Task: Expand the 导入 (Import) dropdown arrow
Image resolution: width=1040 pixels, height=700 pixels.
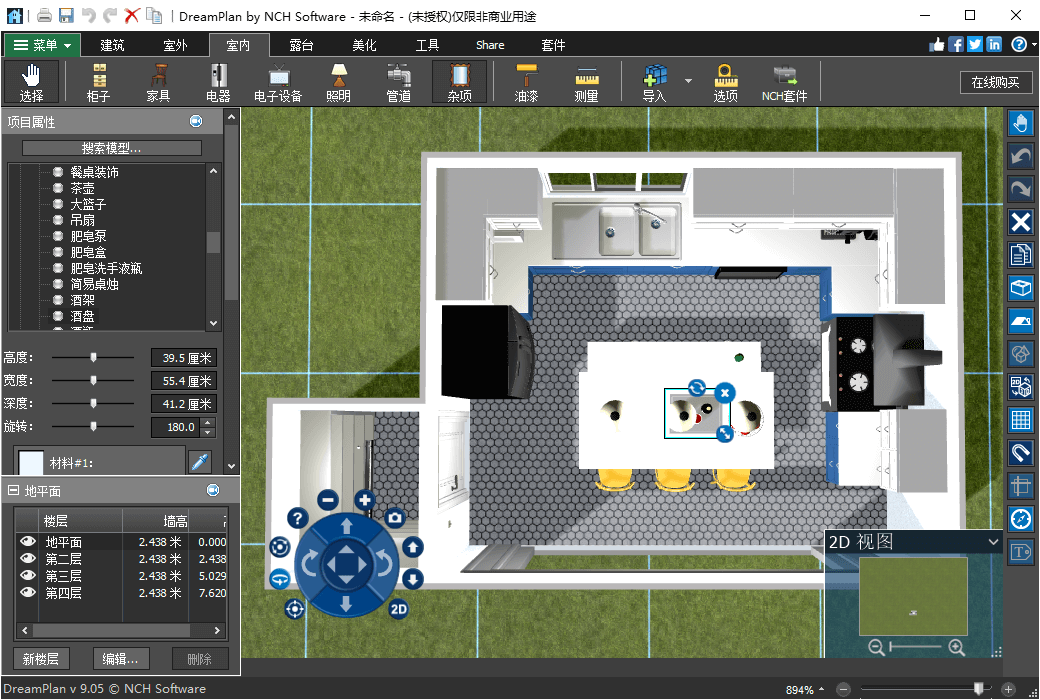Action: (688, 81)
